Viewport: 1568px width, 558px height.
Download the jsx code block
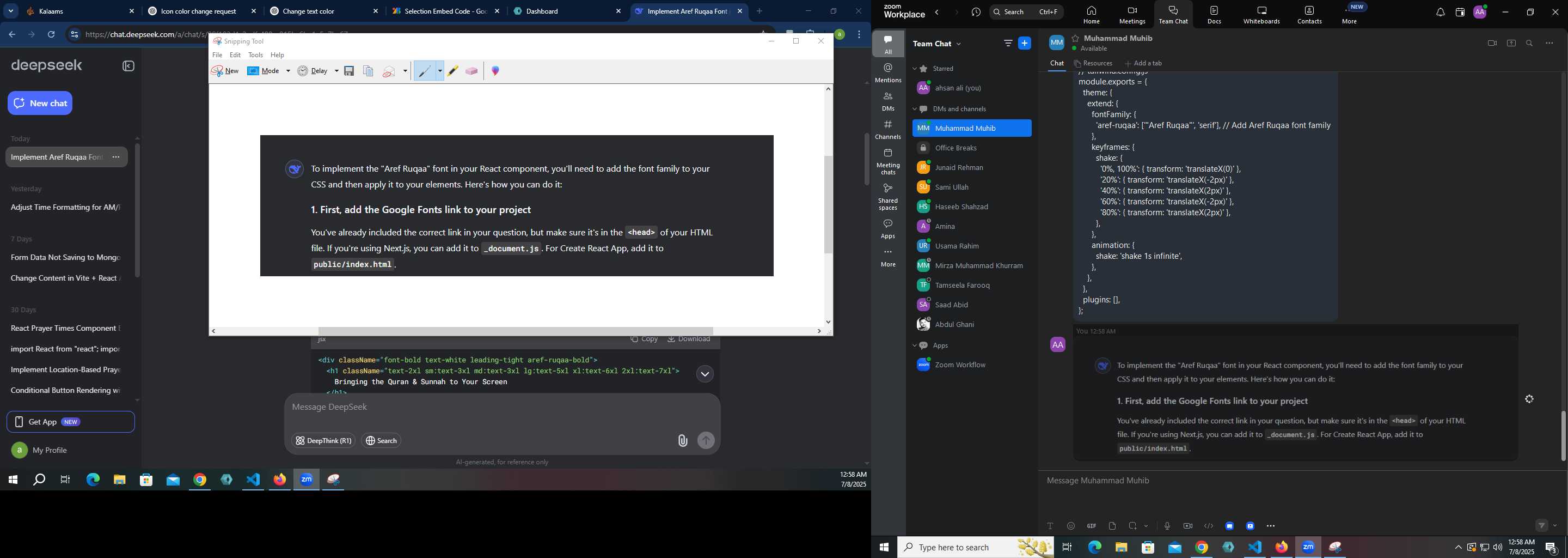[x=689, y=339]
